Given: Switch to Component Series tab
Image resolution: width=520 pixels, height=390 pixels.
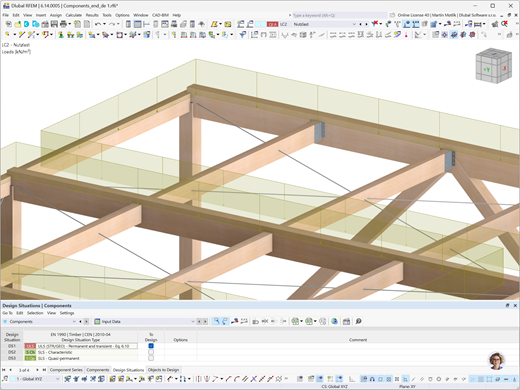Looking at the screenshot, I should coord(66,370).
